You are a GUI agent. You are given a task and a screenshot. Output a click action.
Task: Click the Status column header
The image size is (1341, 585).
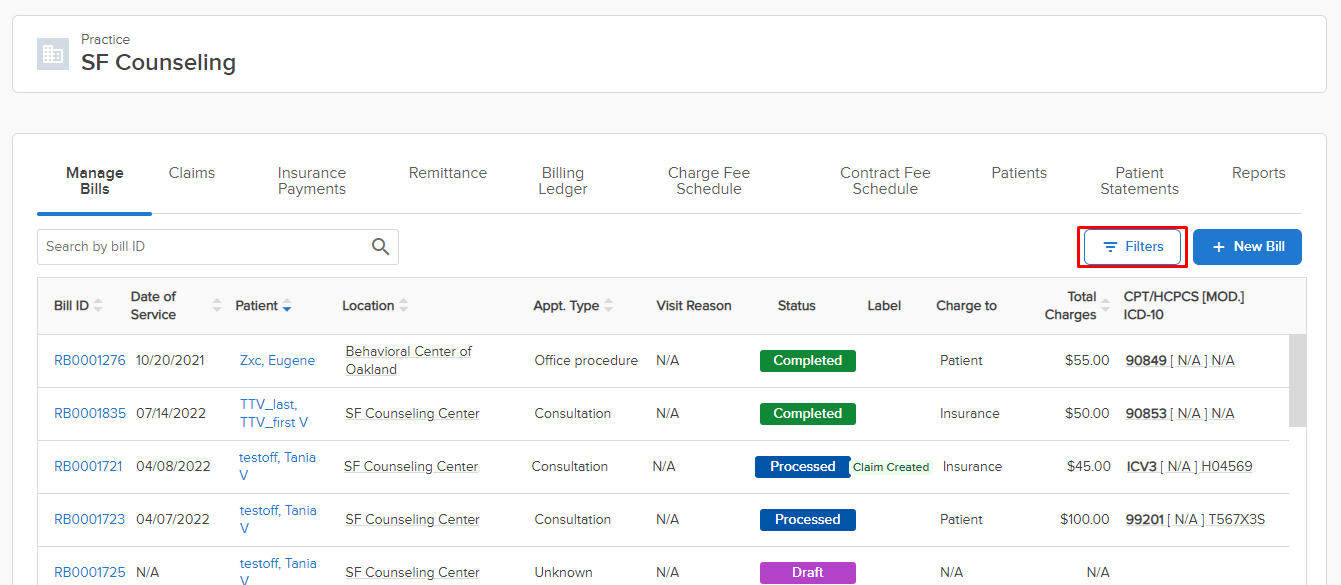[x=797, y=306]
